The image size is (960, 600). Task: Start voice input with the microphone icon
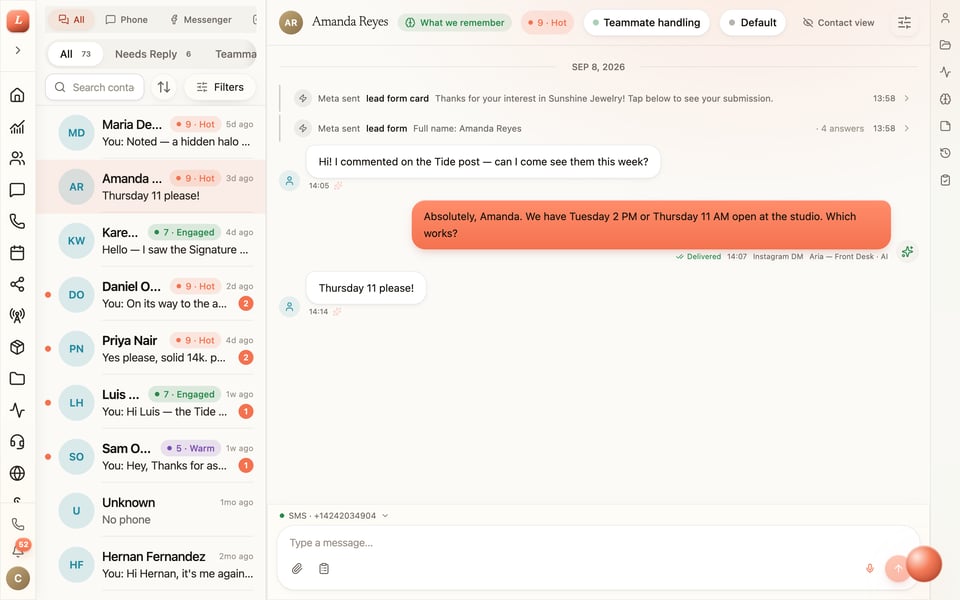(x=869, y=569)
